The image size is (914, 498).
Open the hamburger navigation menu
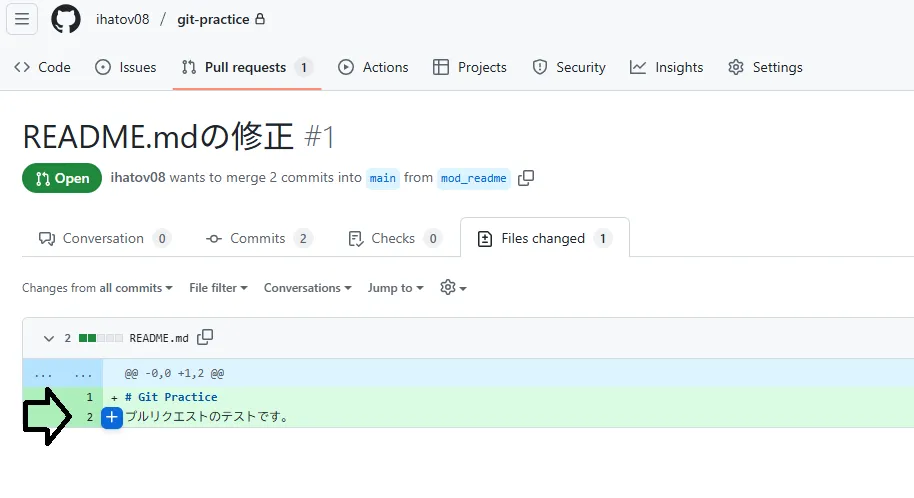[22, 19]
